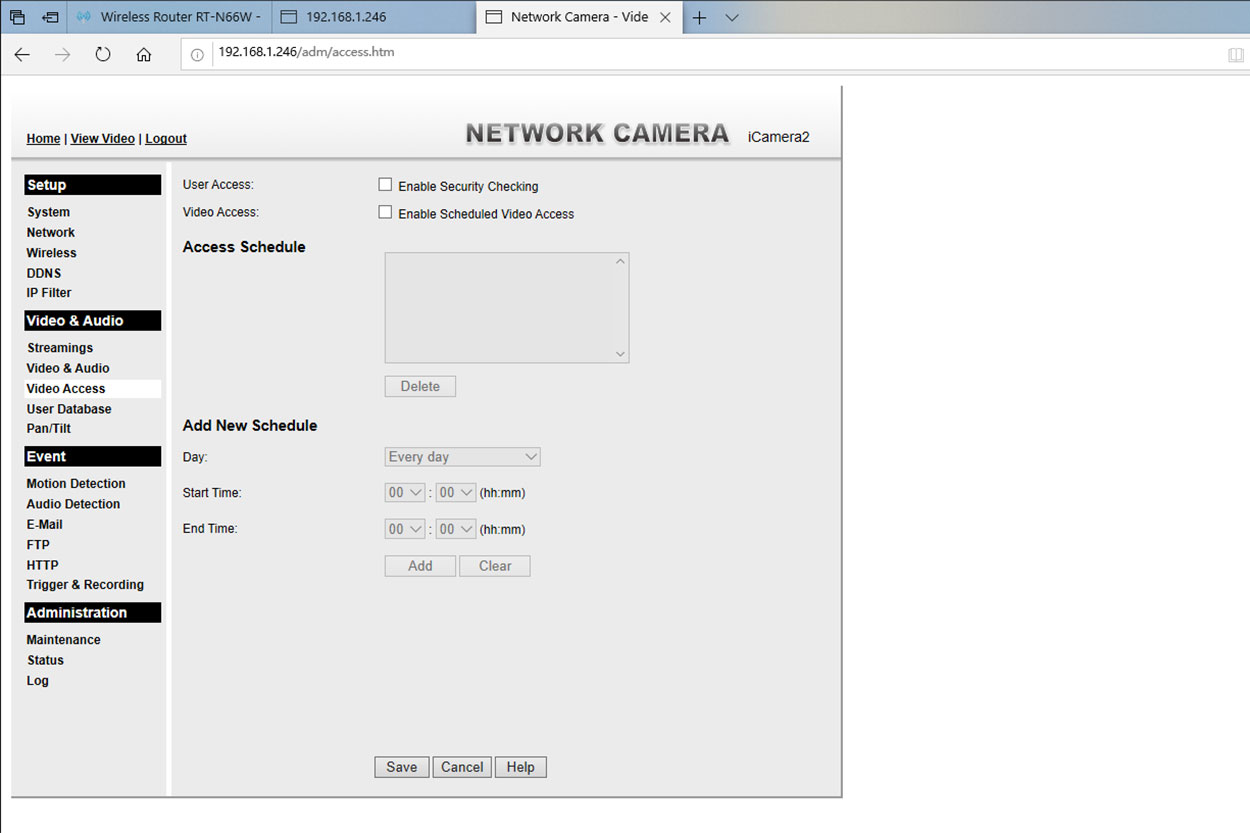Enable Scheduled Video Access
Image resolution: width=1250 pixels, height=833 pixels.
[385, 211]
